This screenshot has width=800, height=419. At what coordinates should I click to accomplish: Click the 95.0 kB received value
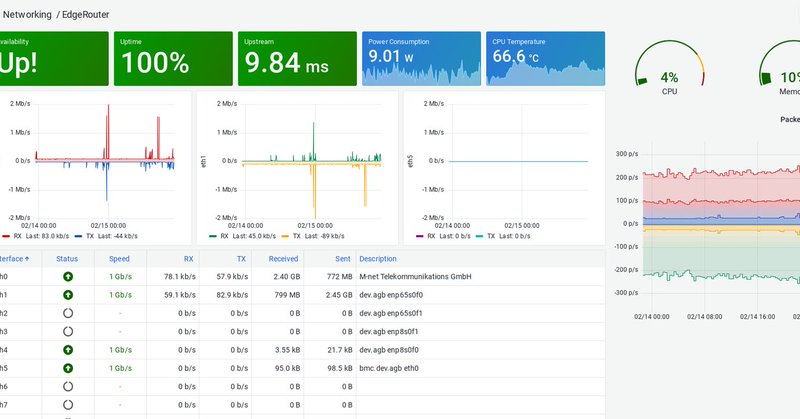(x=287, y=368)
